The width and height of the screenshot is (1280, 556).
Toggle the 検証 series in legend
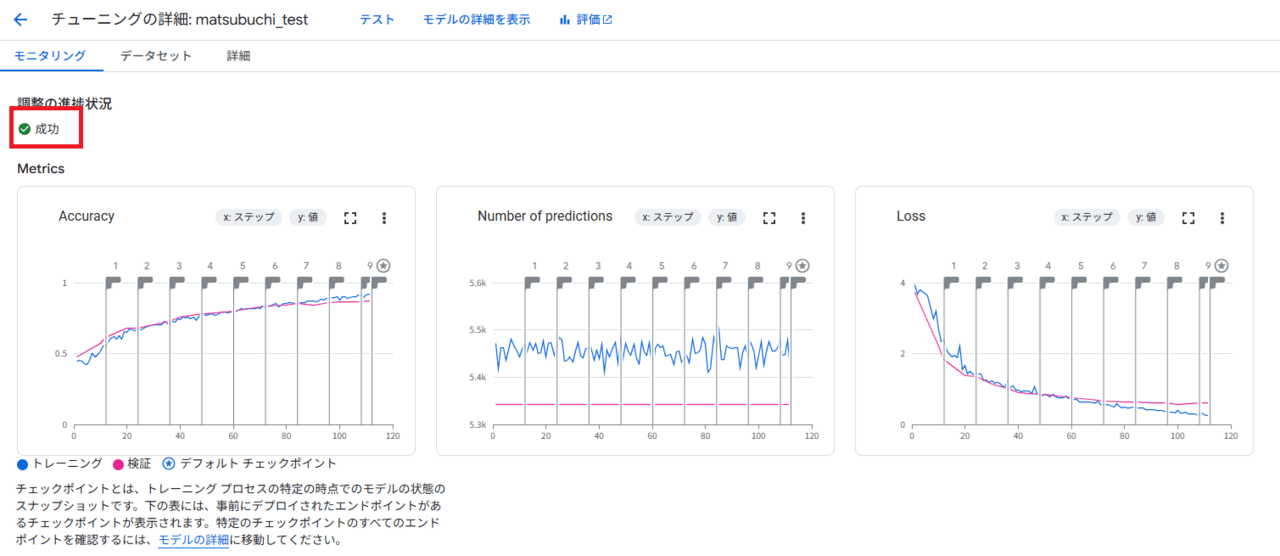132,464
